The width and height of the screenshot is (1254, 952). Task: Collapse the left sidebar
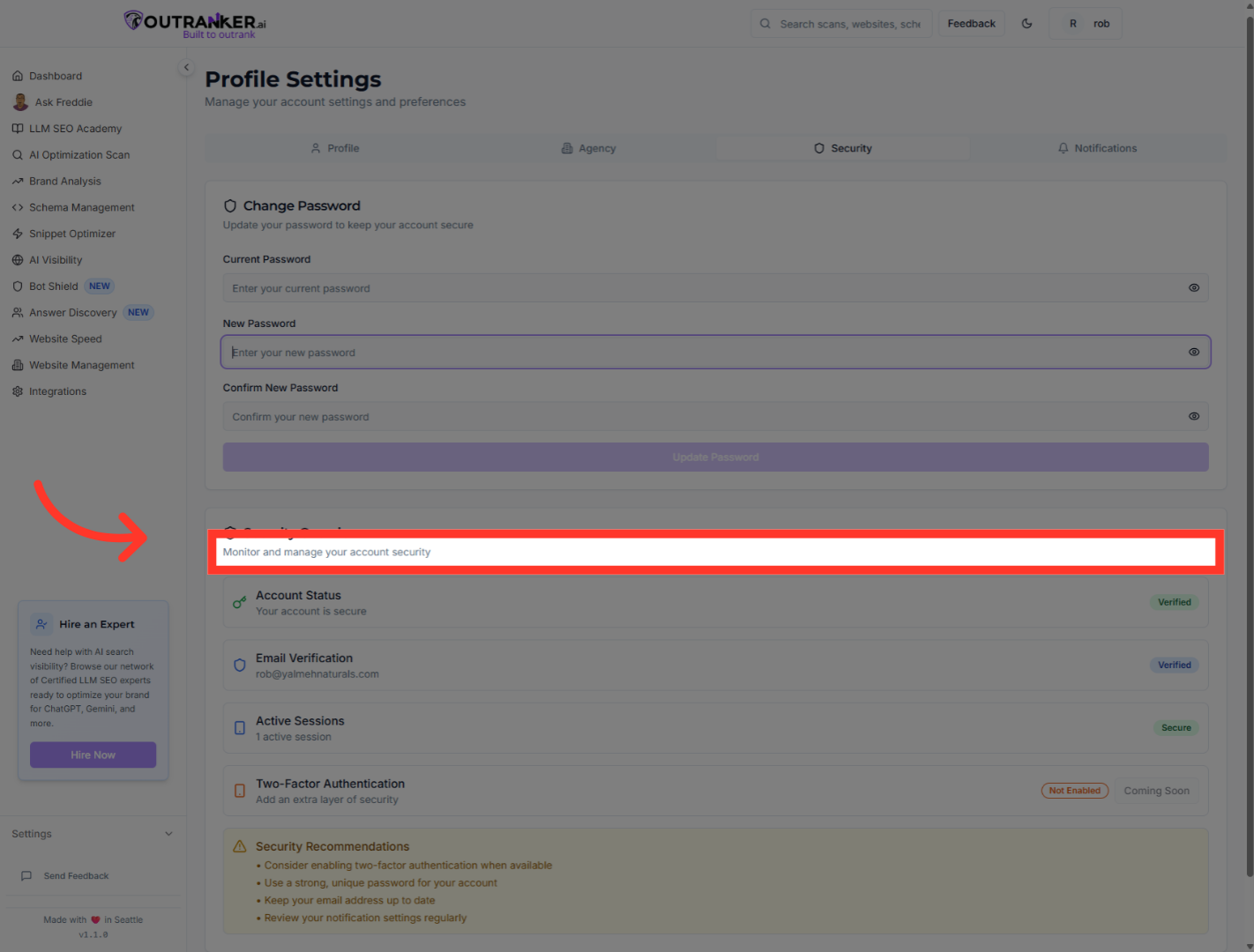186,67
